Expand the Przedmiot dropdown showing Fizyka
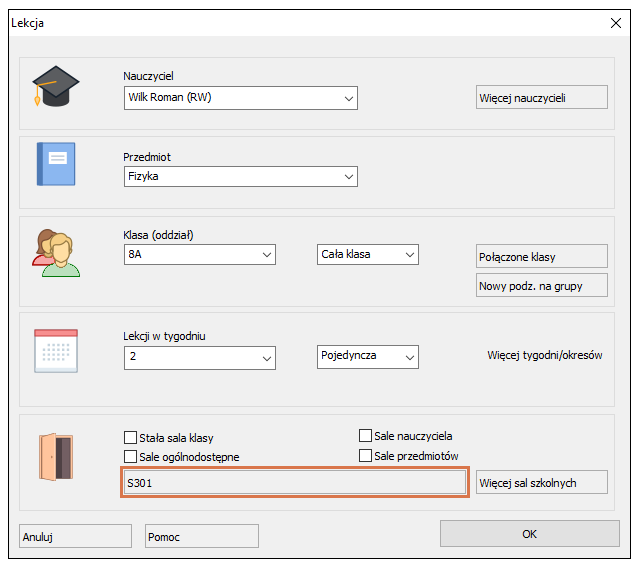The image size is (639, 567). click(x=240, y=177)
